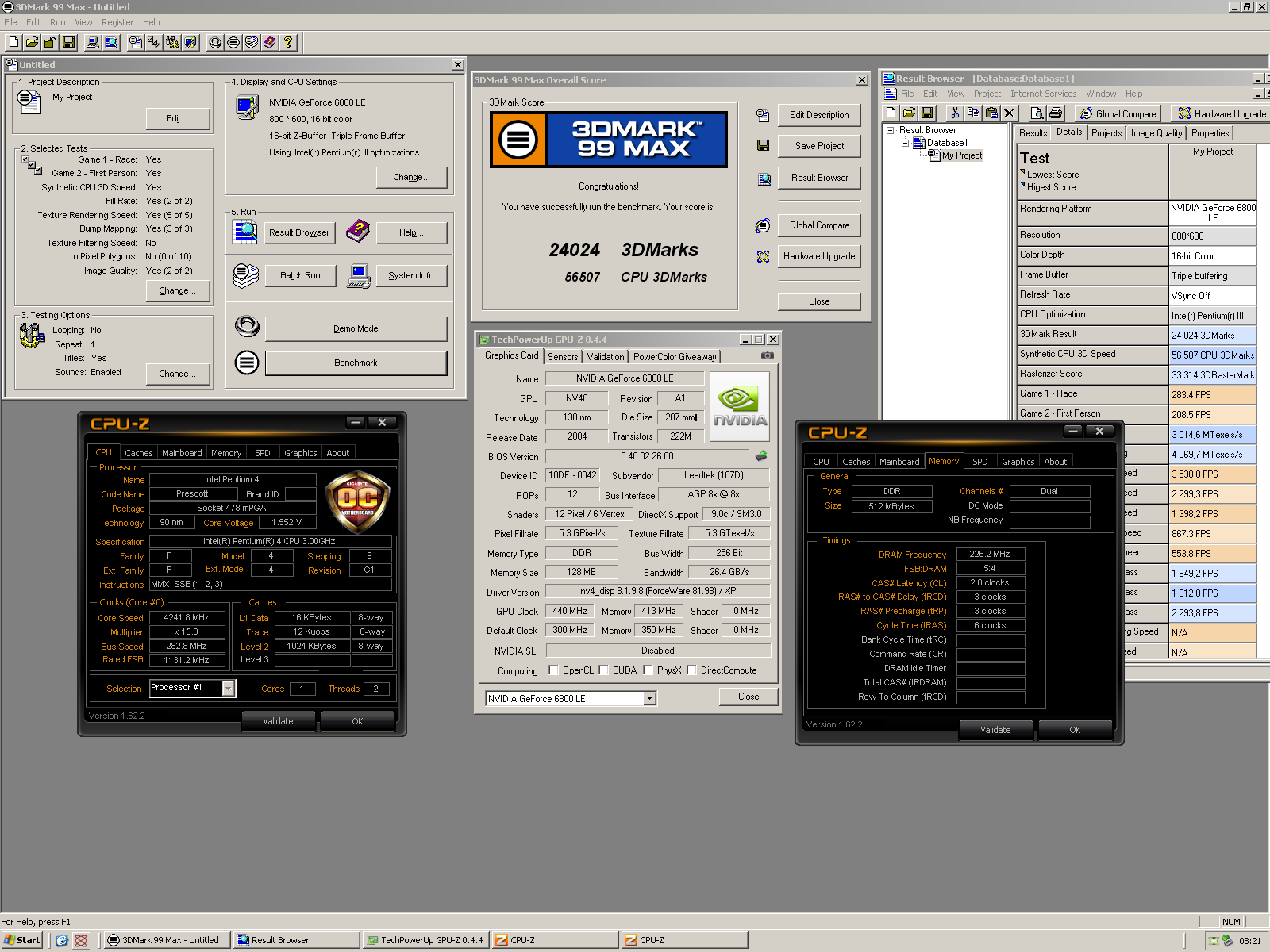The height and width of the screenshot is (952, 1270).
Task: Toggle the PhysX checkbox in GPU-Z
Action: click(648, 670)
